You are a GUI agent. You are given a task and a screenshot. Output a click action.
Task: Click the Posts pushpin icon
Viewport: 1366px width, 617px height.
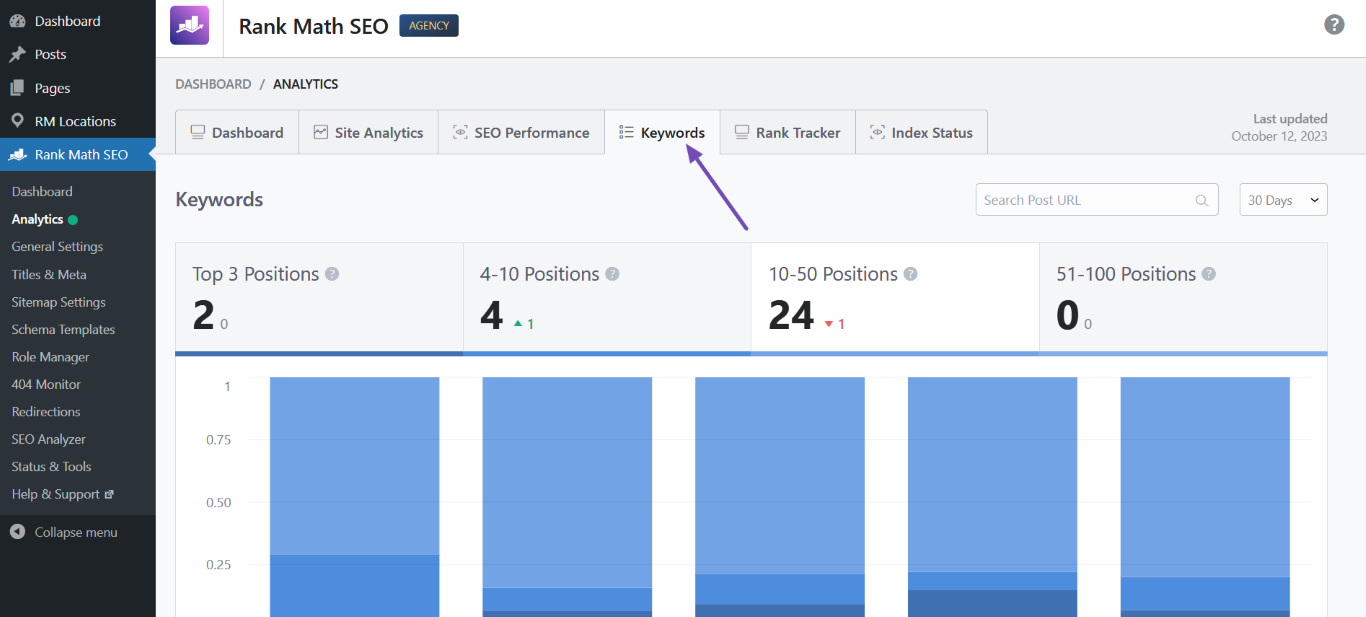point(17,54)
